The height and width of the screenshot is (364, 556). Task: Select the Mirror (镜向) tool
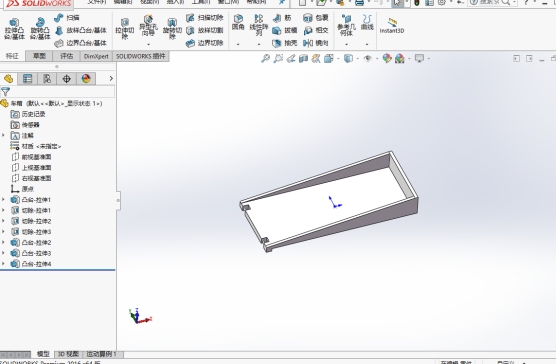point(316,43)
